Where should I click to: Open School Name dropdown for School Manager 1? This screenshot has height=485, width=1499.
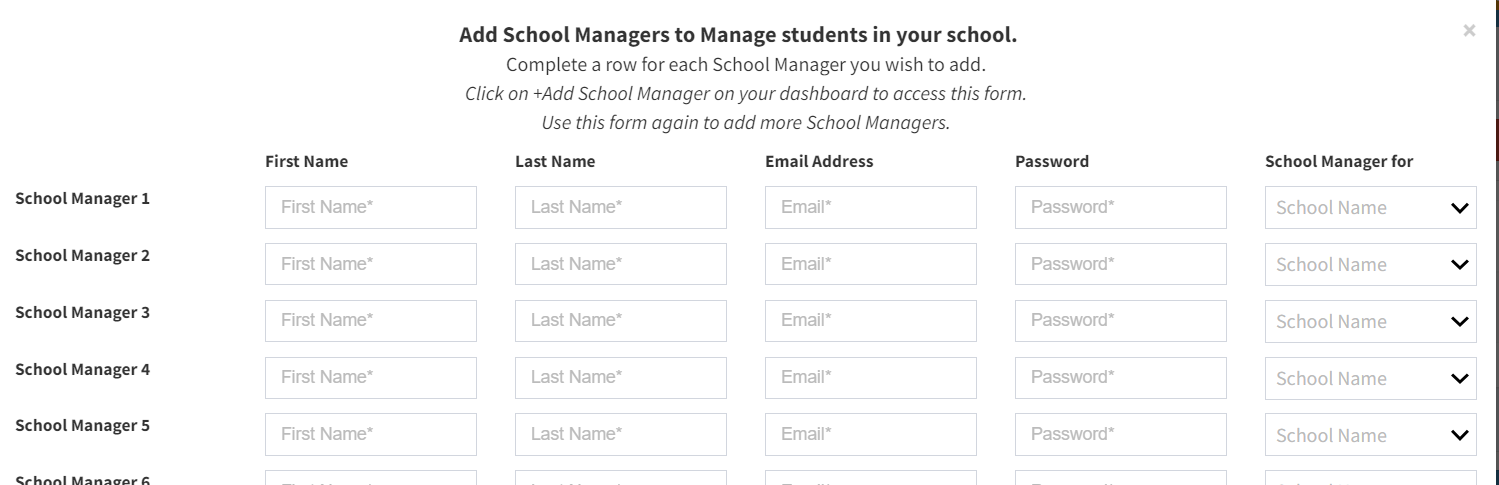[1370, 208]
